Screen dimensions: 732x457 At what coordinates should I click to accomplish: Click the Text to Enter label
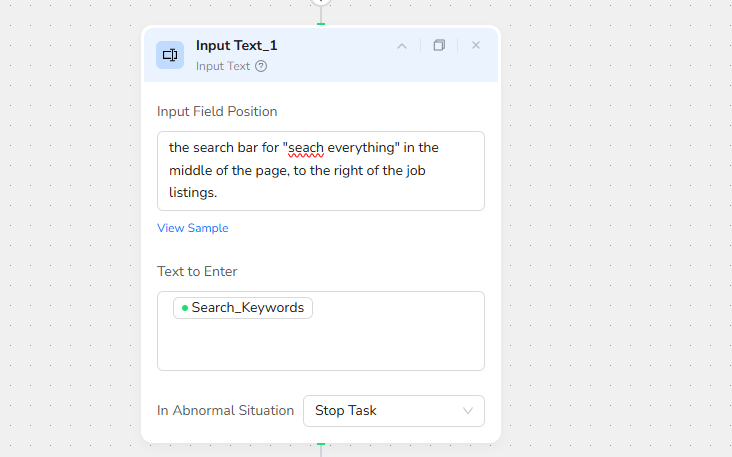197,271
